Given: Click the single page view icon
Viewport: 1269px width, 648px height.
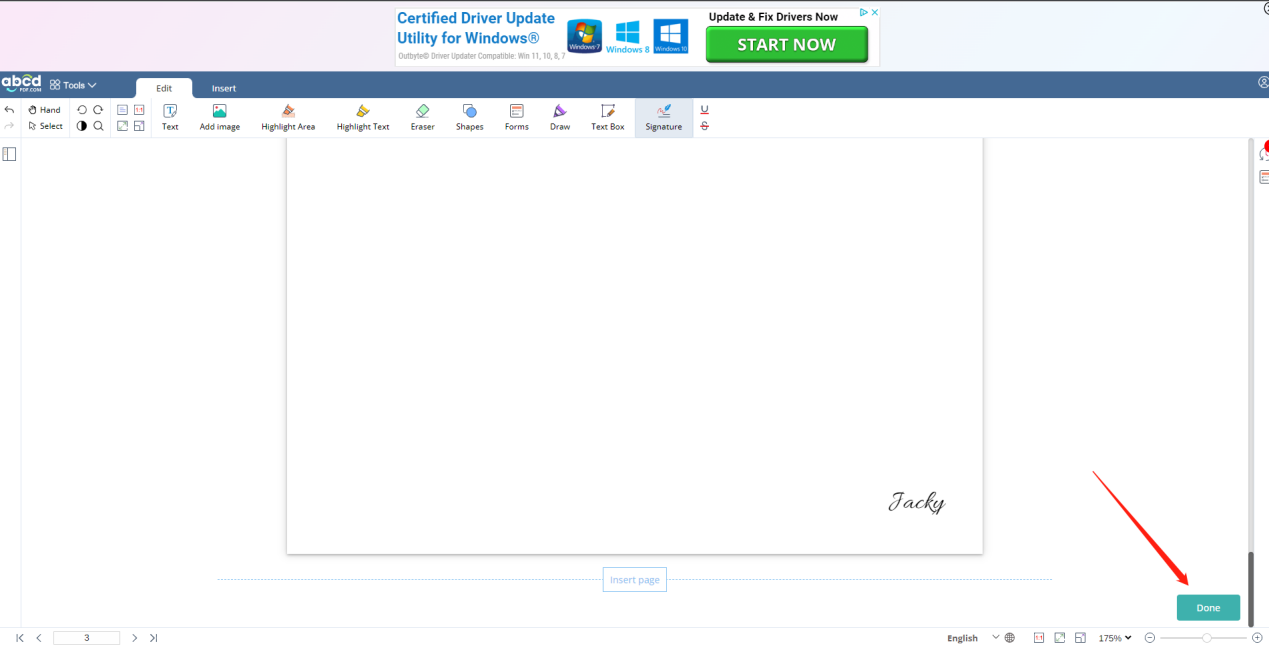Looking at the screenshot, I should [122, 110].
